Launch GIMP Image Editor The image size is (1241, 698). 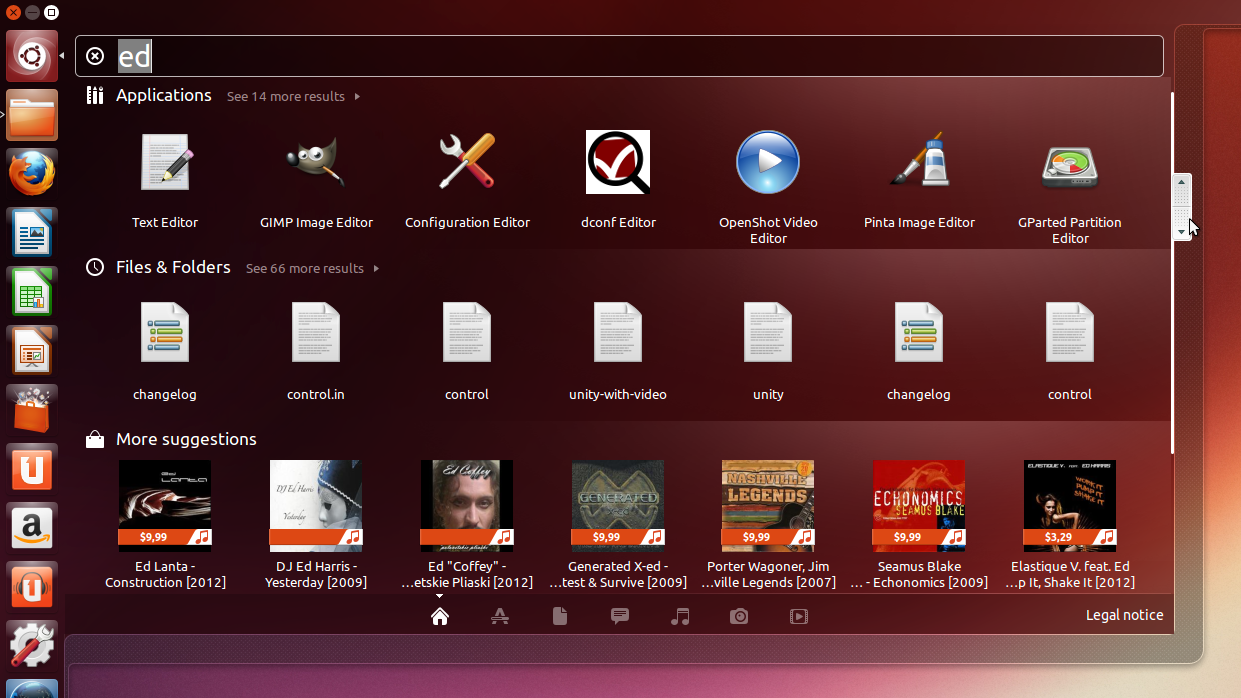pyautogui.click(x=316, y=180)
